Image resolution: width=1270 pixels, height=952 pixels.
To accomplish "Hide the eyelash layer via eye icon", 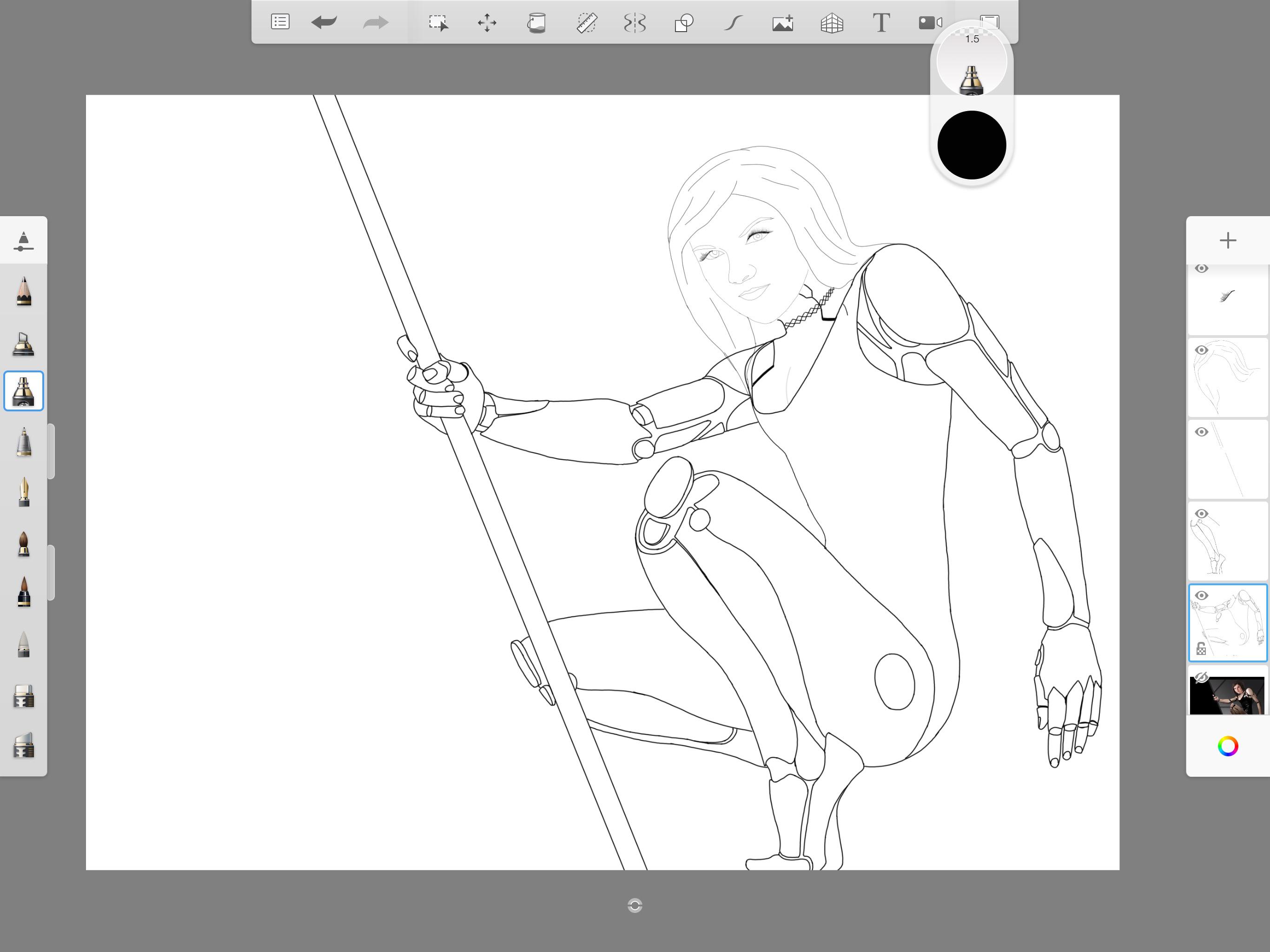I will pos(1201,268).
